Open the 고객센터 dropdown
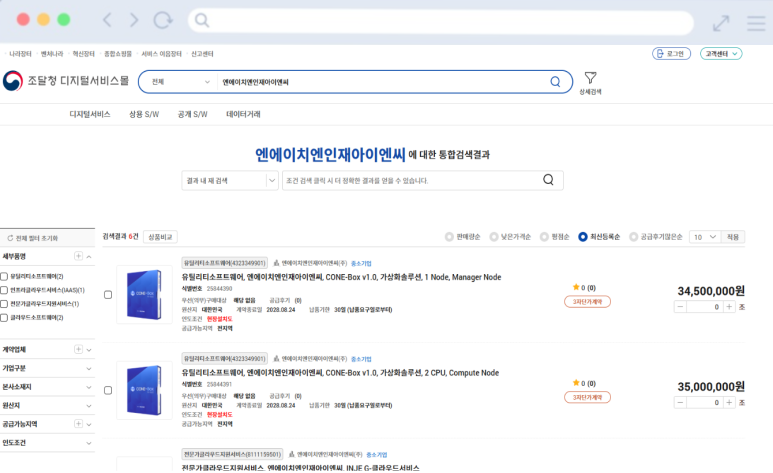The image size is (773, 473). pos(721,54)
